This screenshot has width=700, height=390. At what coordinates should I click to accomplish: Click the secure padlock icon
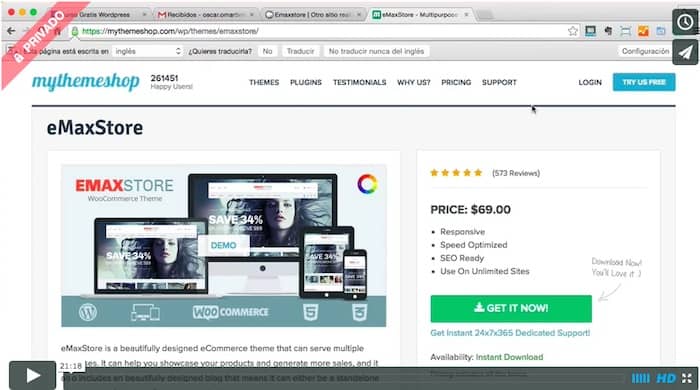(x=75, y=31)
